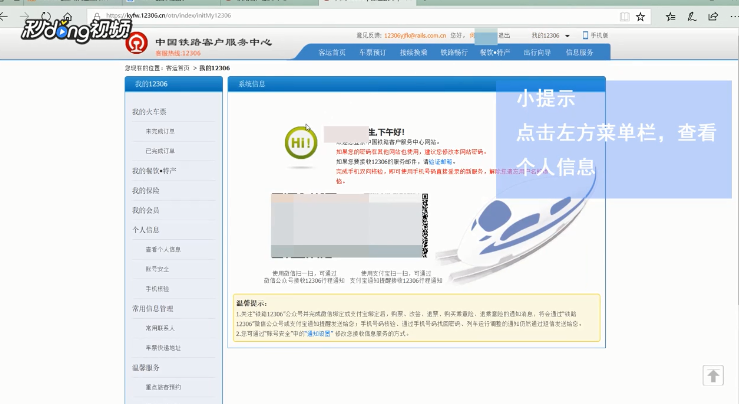Viewport: 739px width, 404px height.
Task: Open the favorites hub list icon
Action: [670, 17]
